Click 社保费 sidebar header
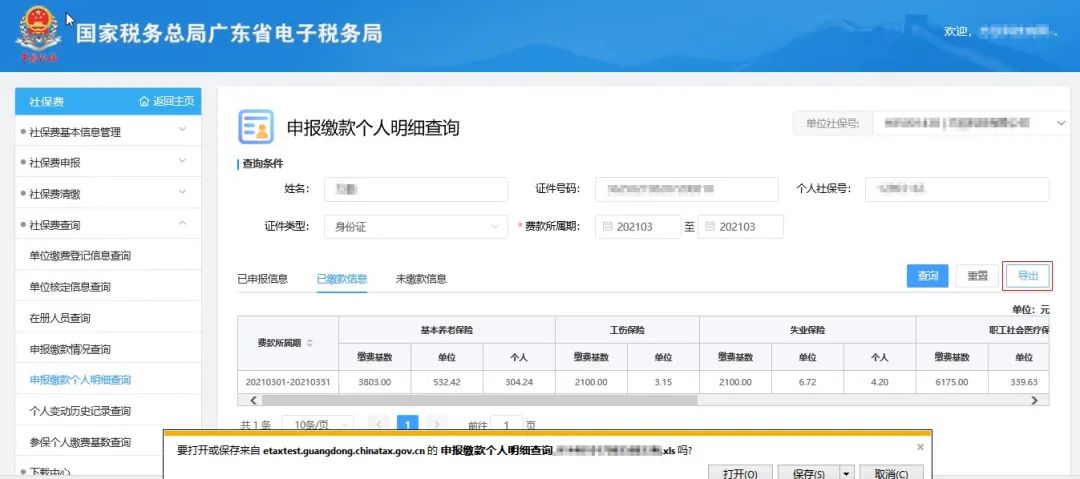 pos(47,101)
